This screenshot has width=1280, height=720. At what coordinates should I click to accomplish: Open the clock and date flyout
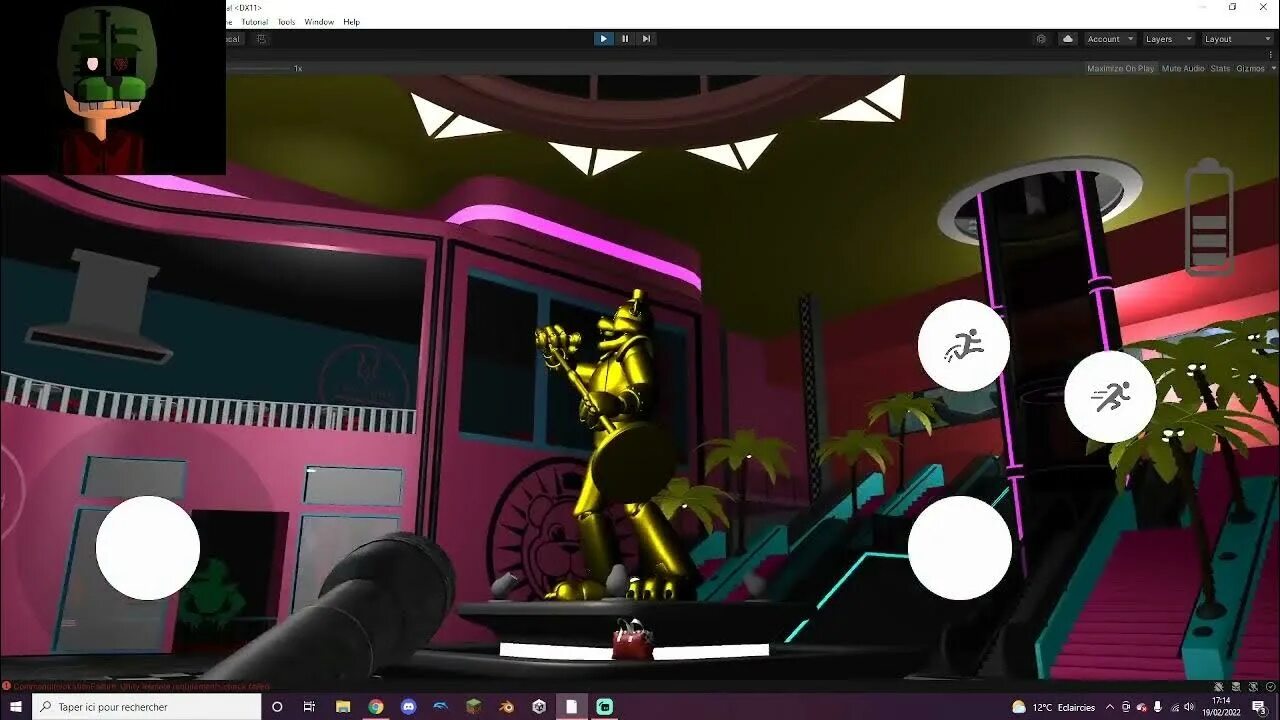tap(1222, 707)
